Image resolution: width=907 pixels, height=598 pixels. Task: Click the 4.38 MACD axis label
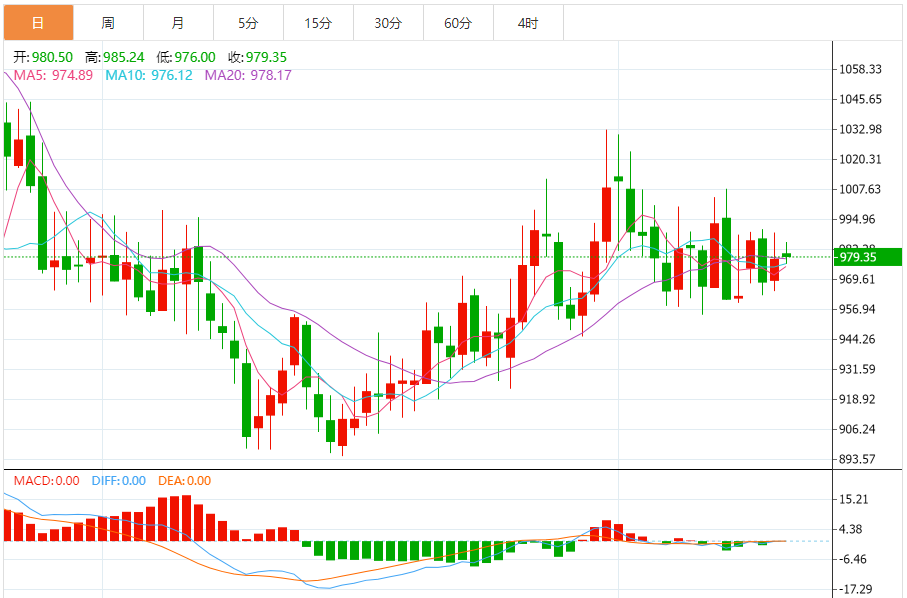pyautogui.click(x=850, y=529)
